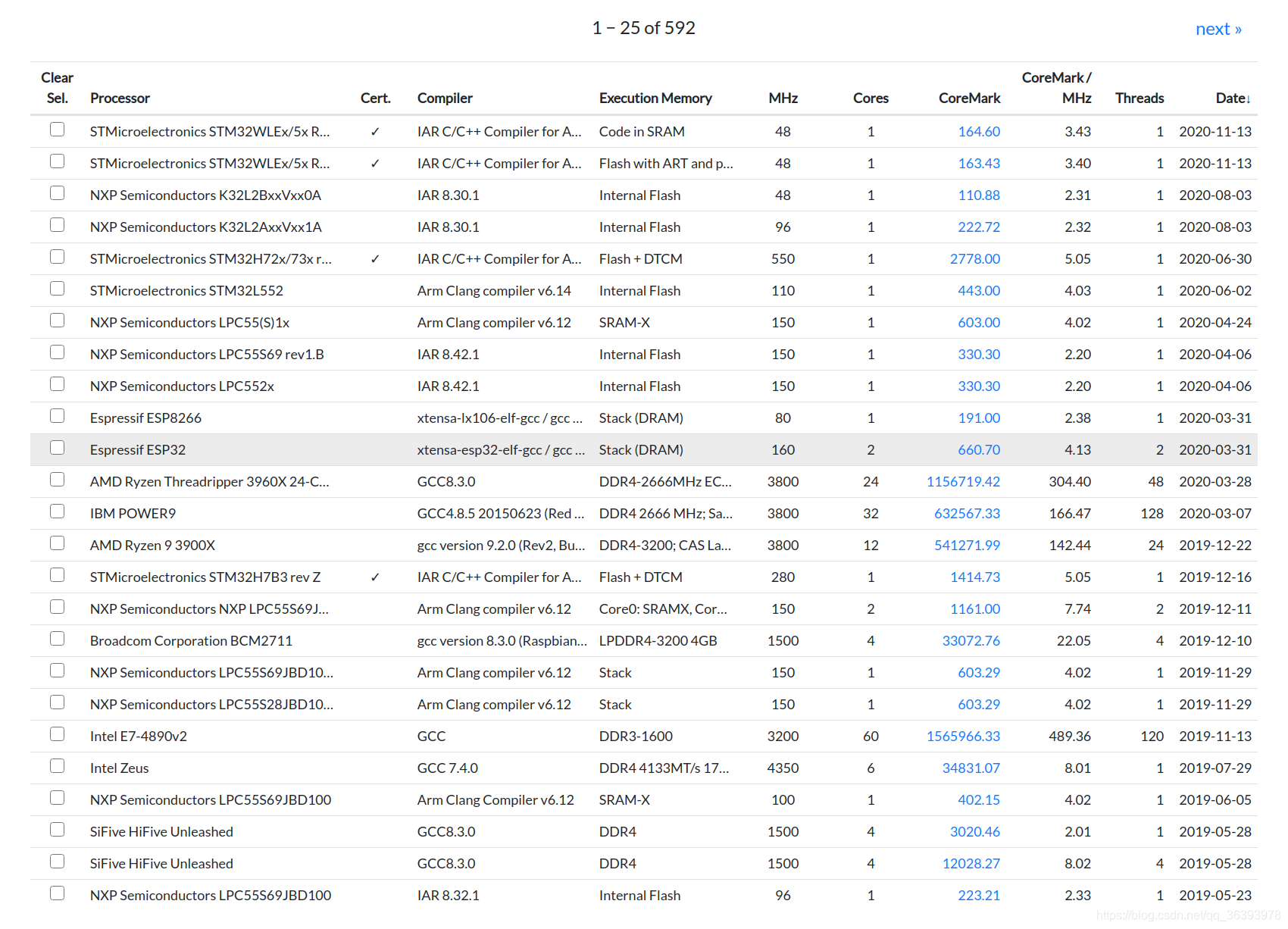Screen dimensions: 1288x929
Task: Select the Espressif ESP32 checkbox
Action: click(57, 448)
